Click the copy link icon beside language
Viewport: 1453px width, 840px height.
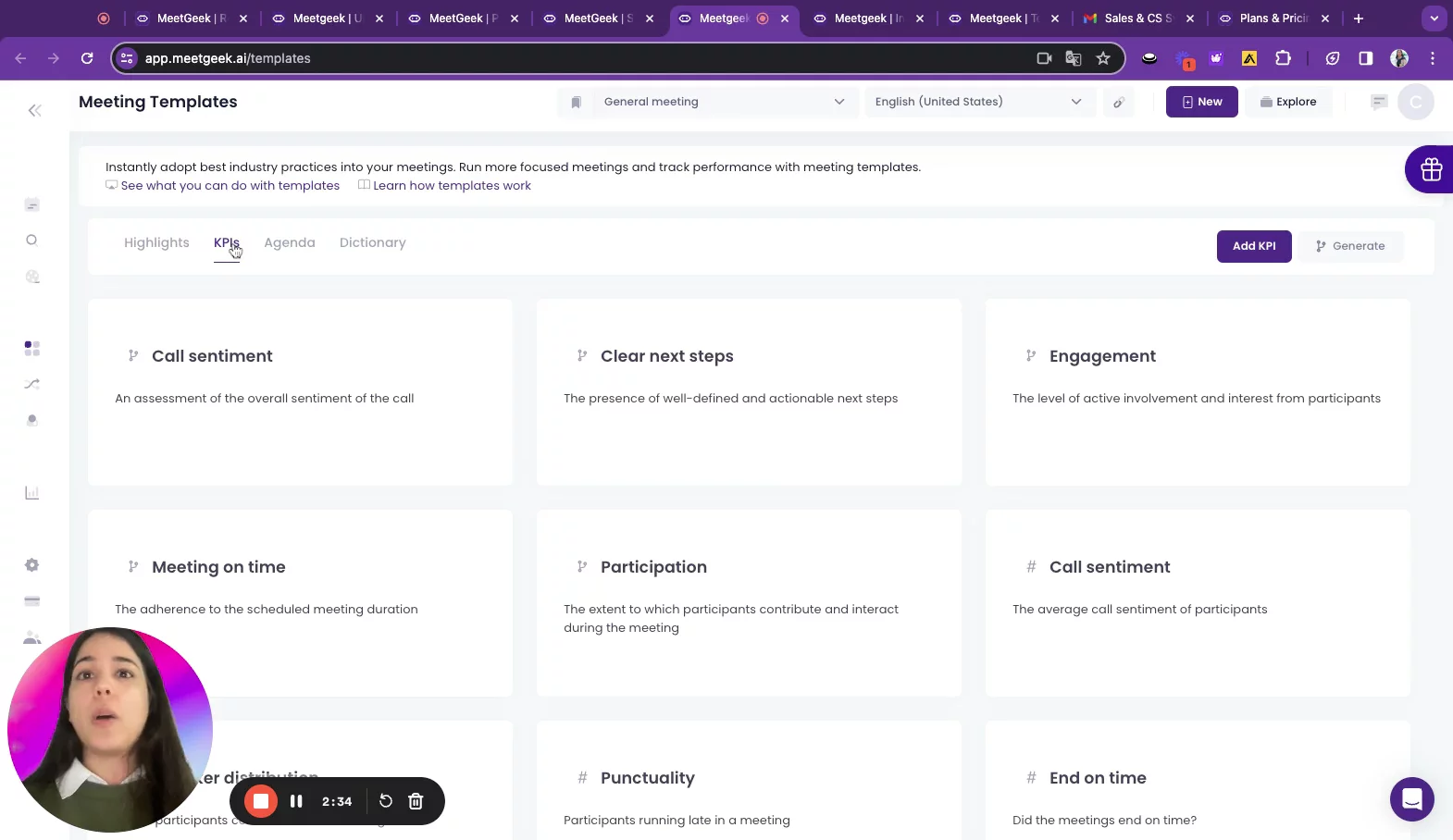(1119, 103)
